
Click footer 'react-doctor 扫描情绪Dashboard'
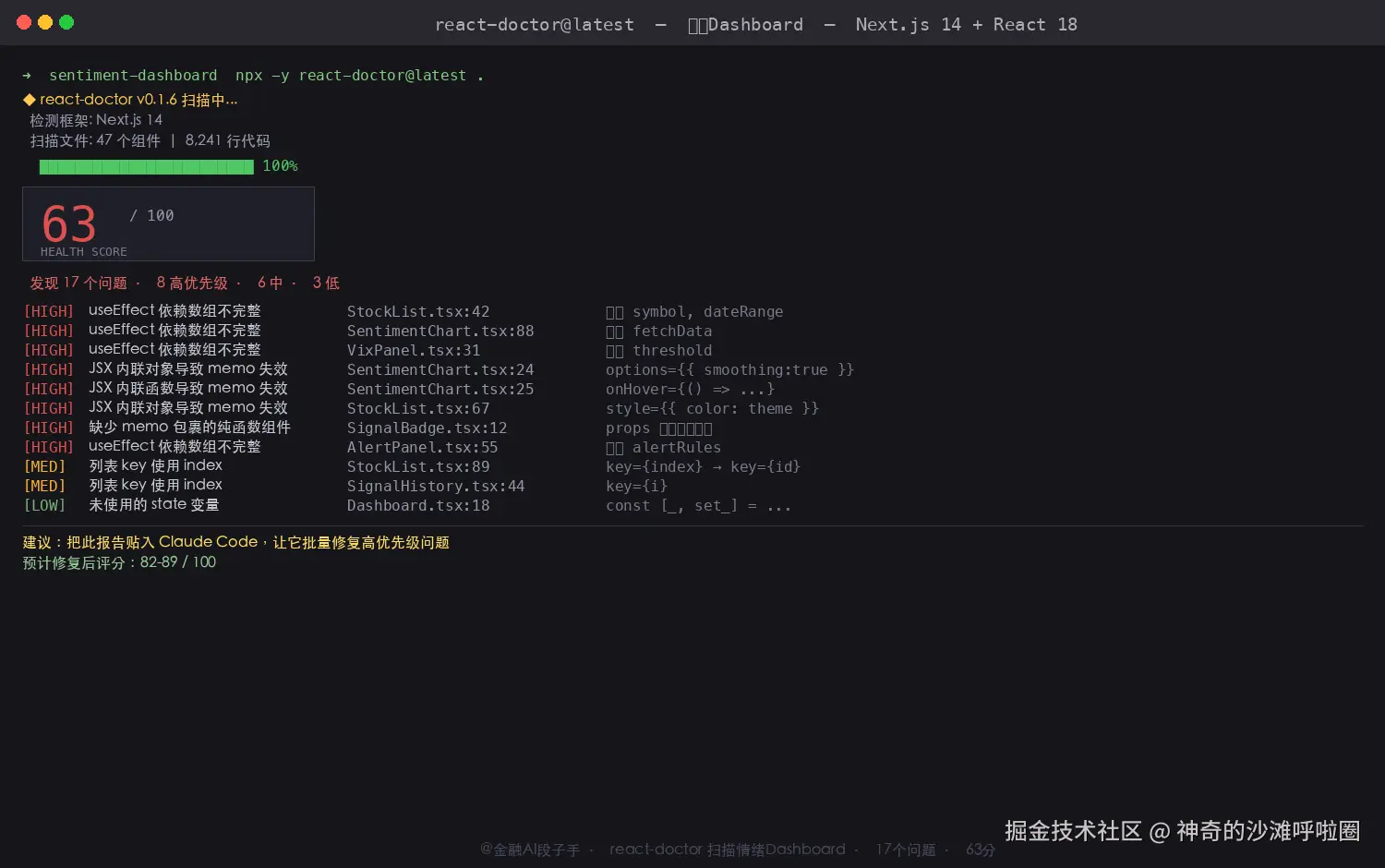point(728,850)
